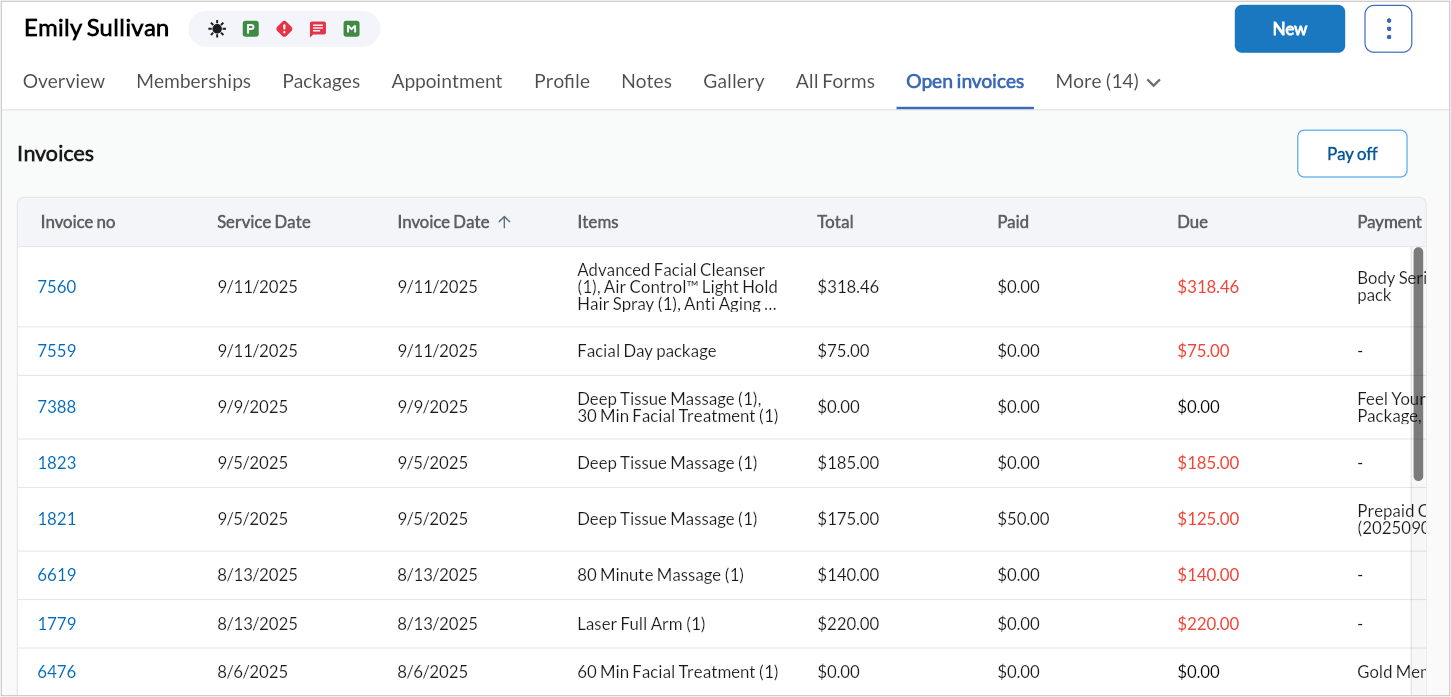The image size is (1451, 697).
Task: Click the Due column header
Action: pyautogui.click(x=1193, y=222)
